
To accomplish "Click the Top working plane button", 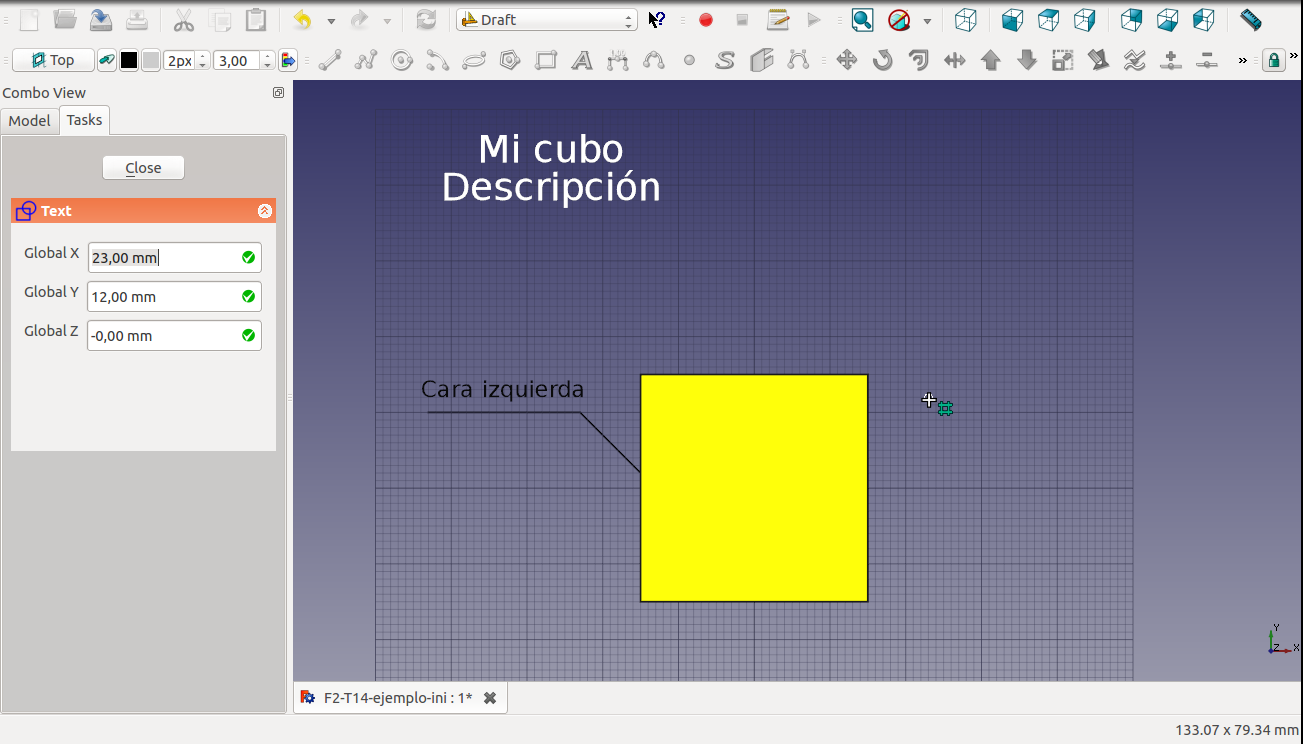I will pyautogui.click(x=53, y=61).
